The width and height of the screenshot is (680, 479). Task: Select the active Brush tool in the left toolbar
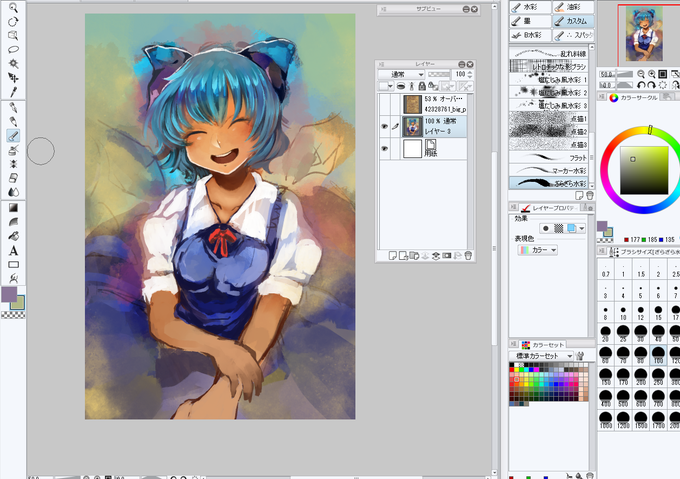tap(13, 136)
